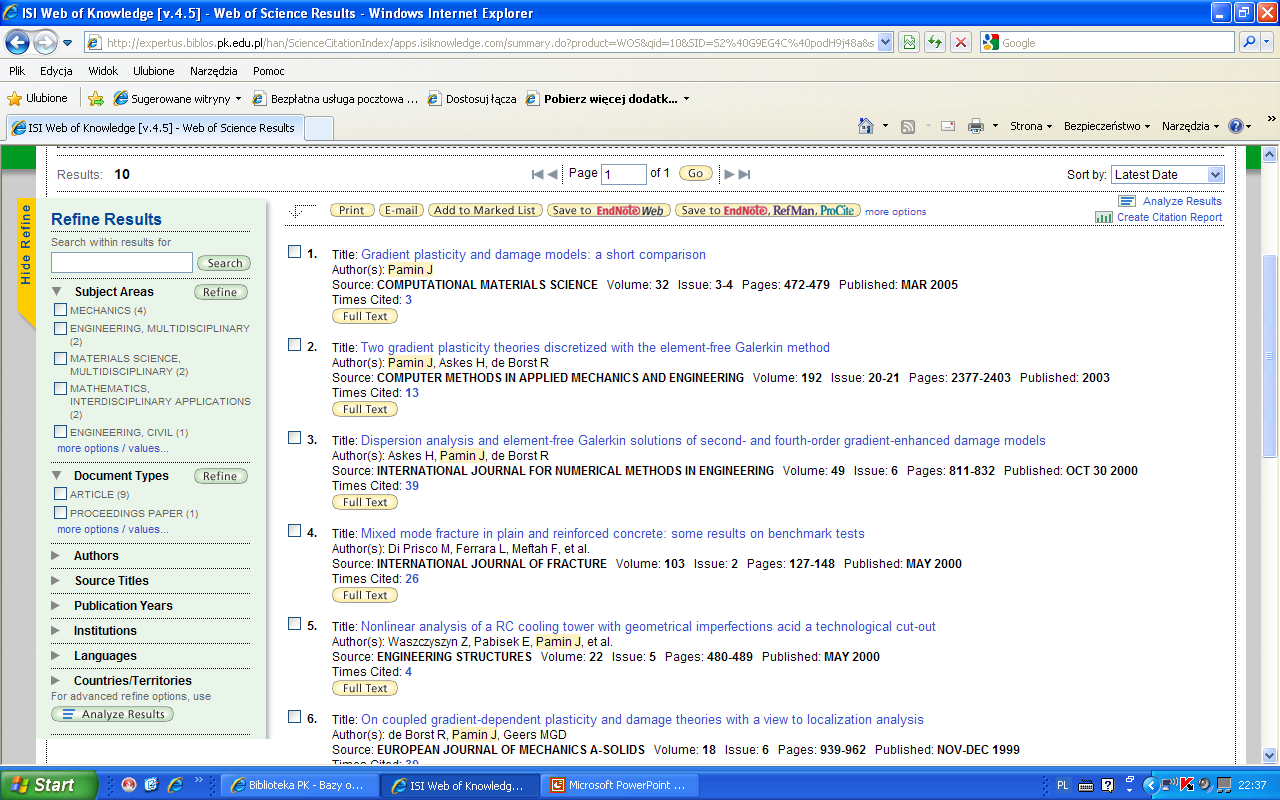1280x800 pixels.
Task: Click the Page number input field
Action: [x=624, y=174]
